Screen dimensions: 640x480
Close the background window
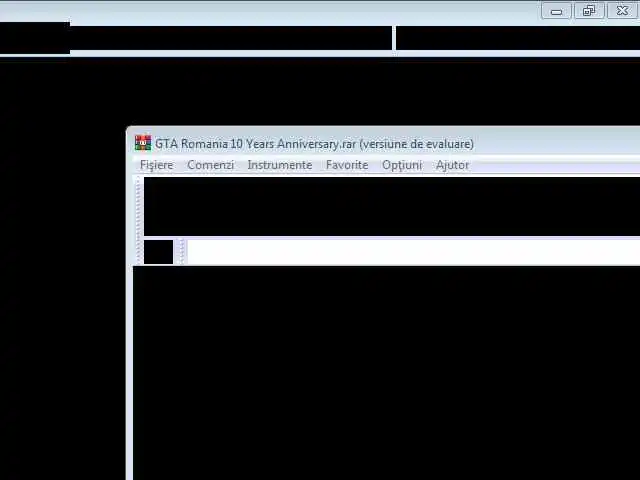pos(623,11)
